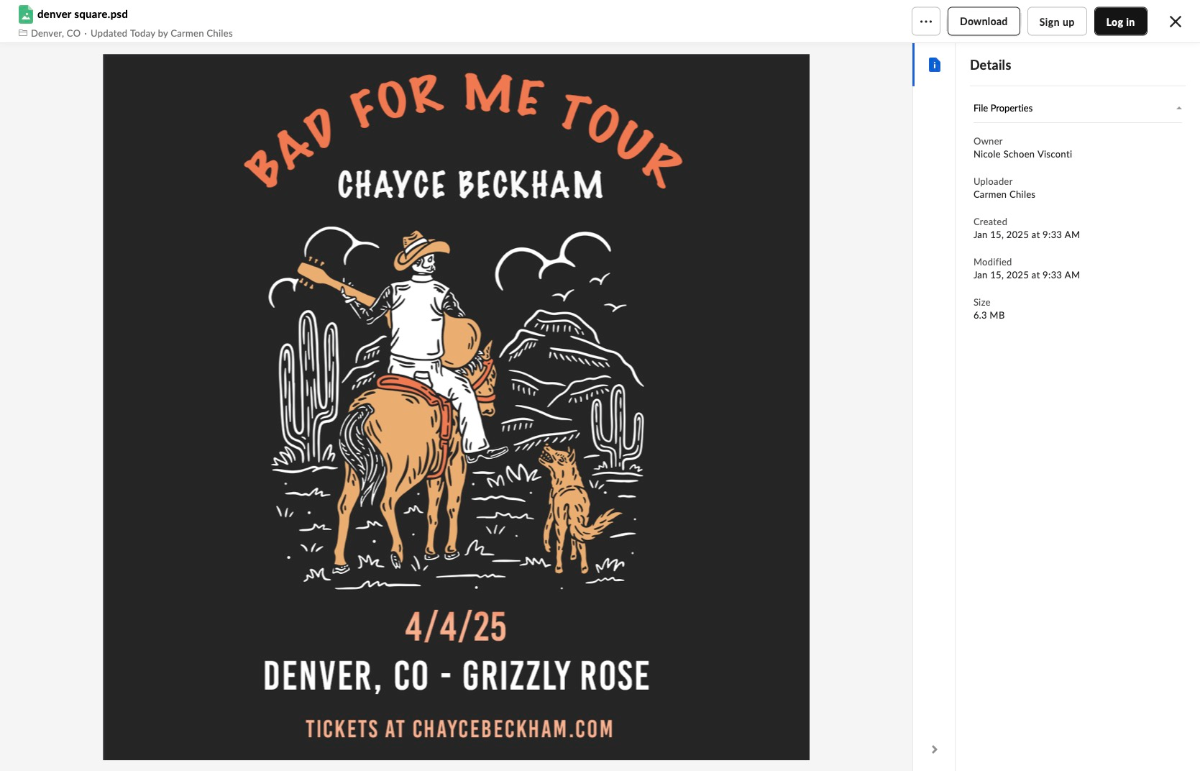This screenshot has height=771, width=1200.
Task: Click the poster image preview
Action: pos(456,407)
